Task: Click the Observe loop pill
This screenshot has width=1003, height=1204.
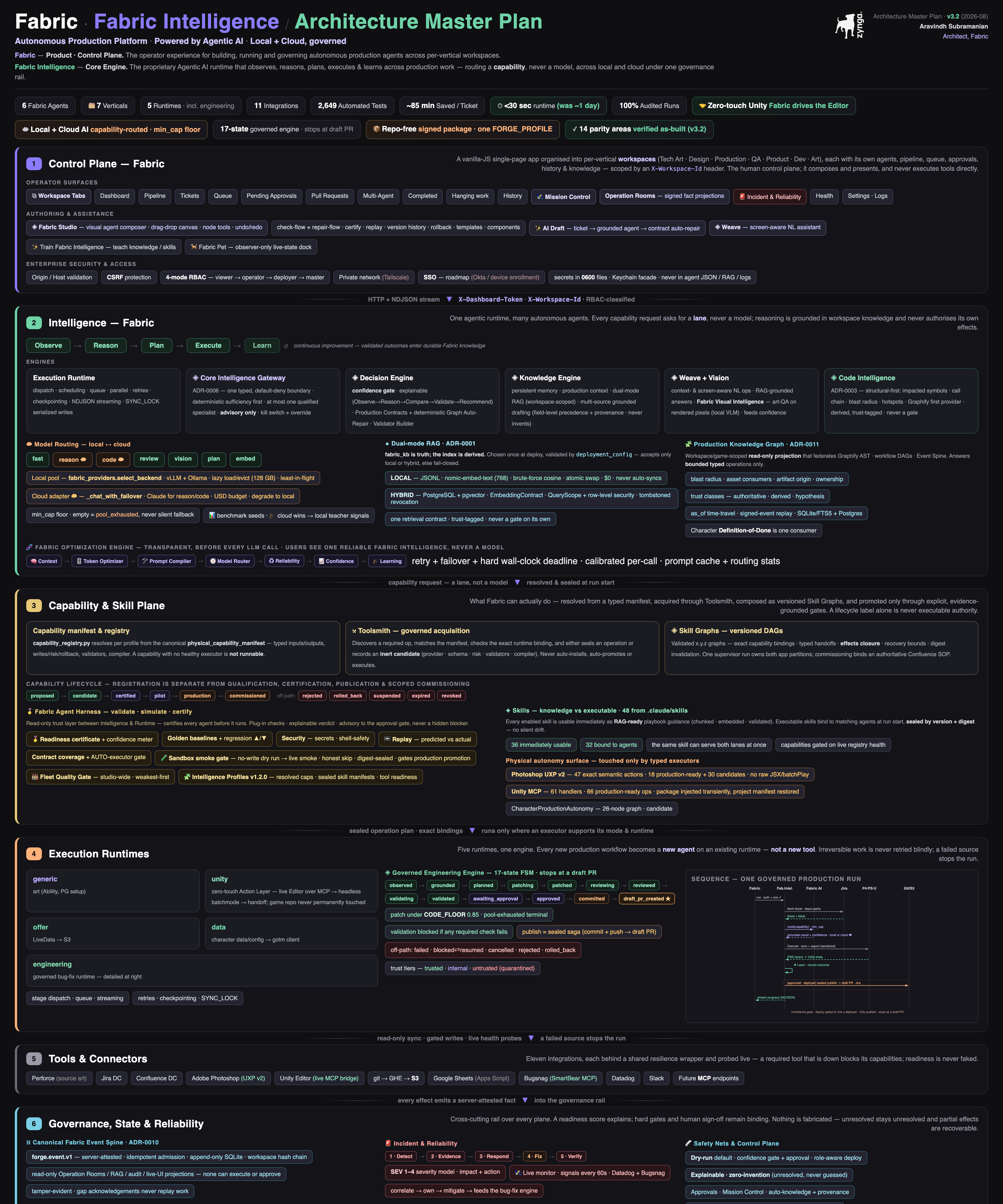Action: click(x=48, y=346)
